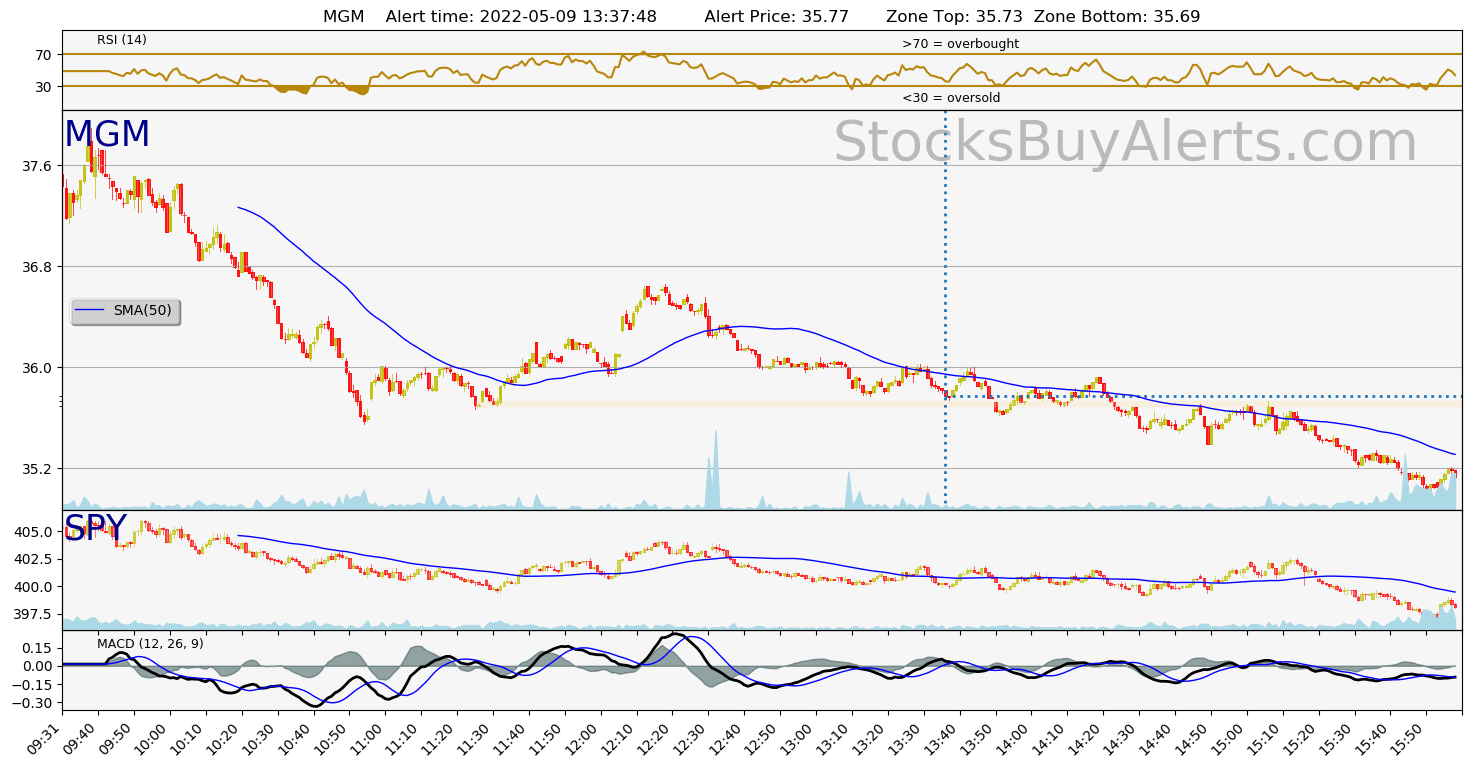The height and width of the screenshot is (768, 1477).
Task: Click the vertical dotted alert-time marker line
Action: (x=945, y=310)
